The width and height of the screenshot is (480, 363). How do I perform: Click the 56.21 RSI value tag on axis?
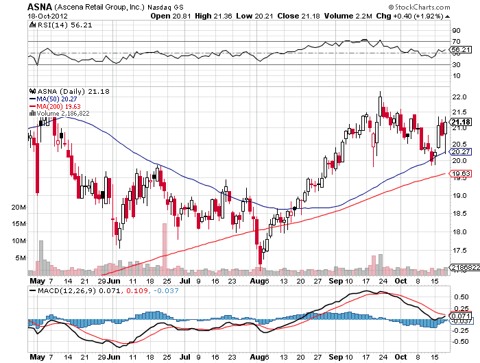click(461, 50)
